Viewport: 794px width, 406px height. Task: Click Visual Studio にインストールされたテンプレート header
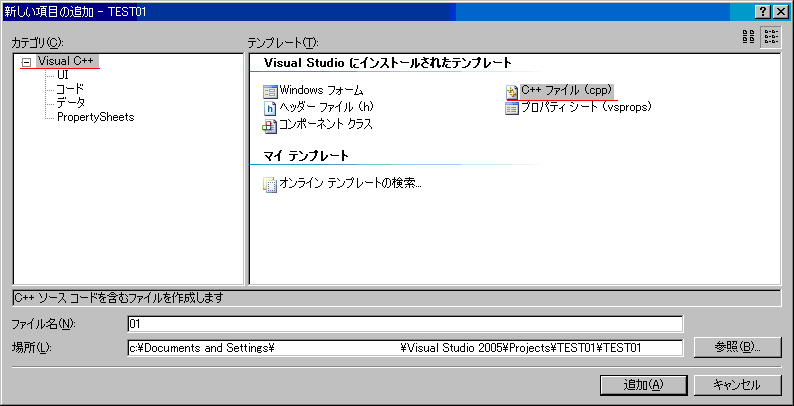point(387,63)
